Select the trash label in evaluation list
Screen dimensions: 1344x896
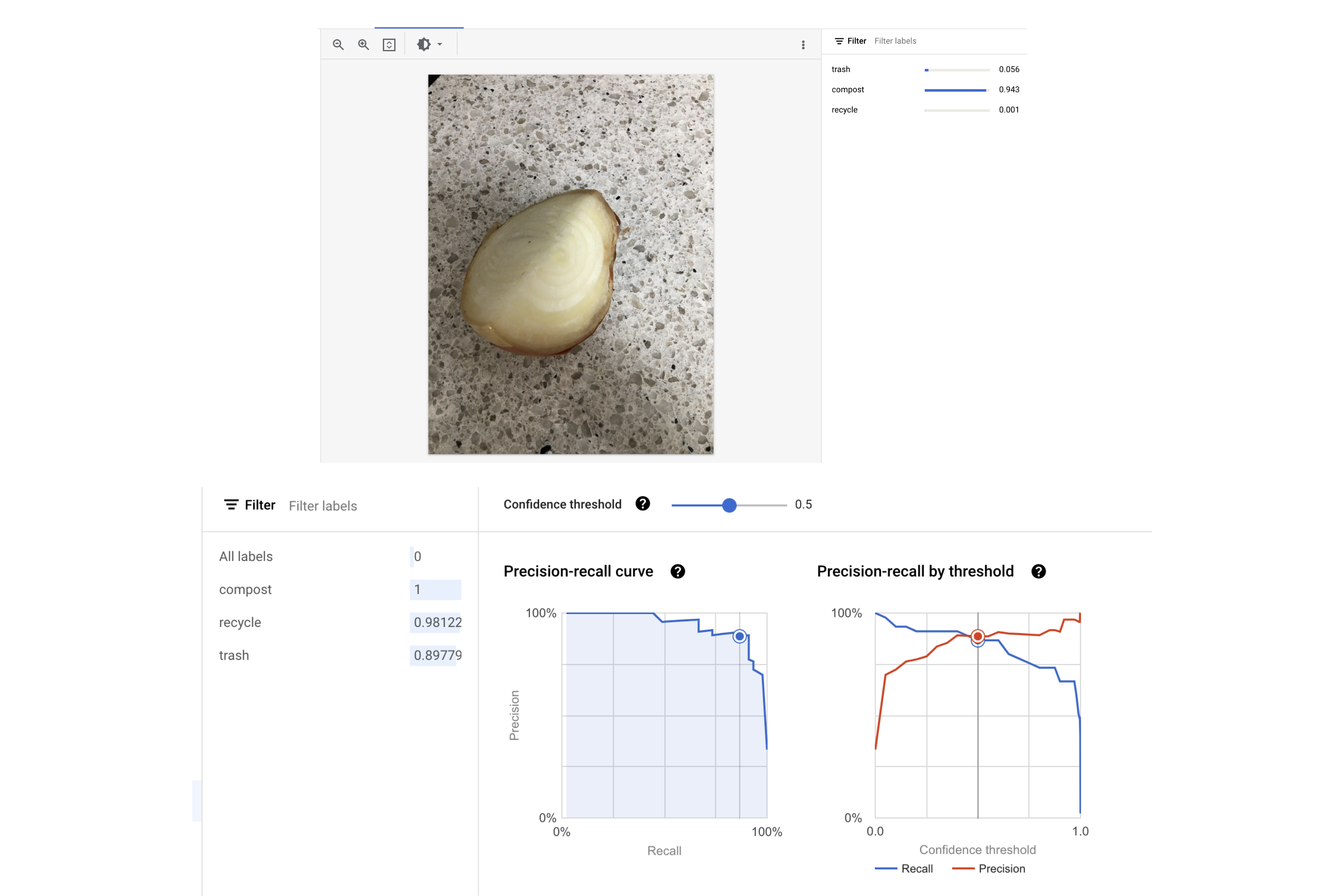click(x=234, y=656)
